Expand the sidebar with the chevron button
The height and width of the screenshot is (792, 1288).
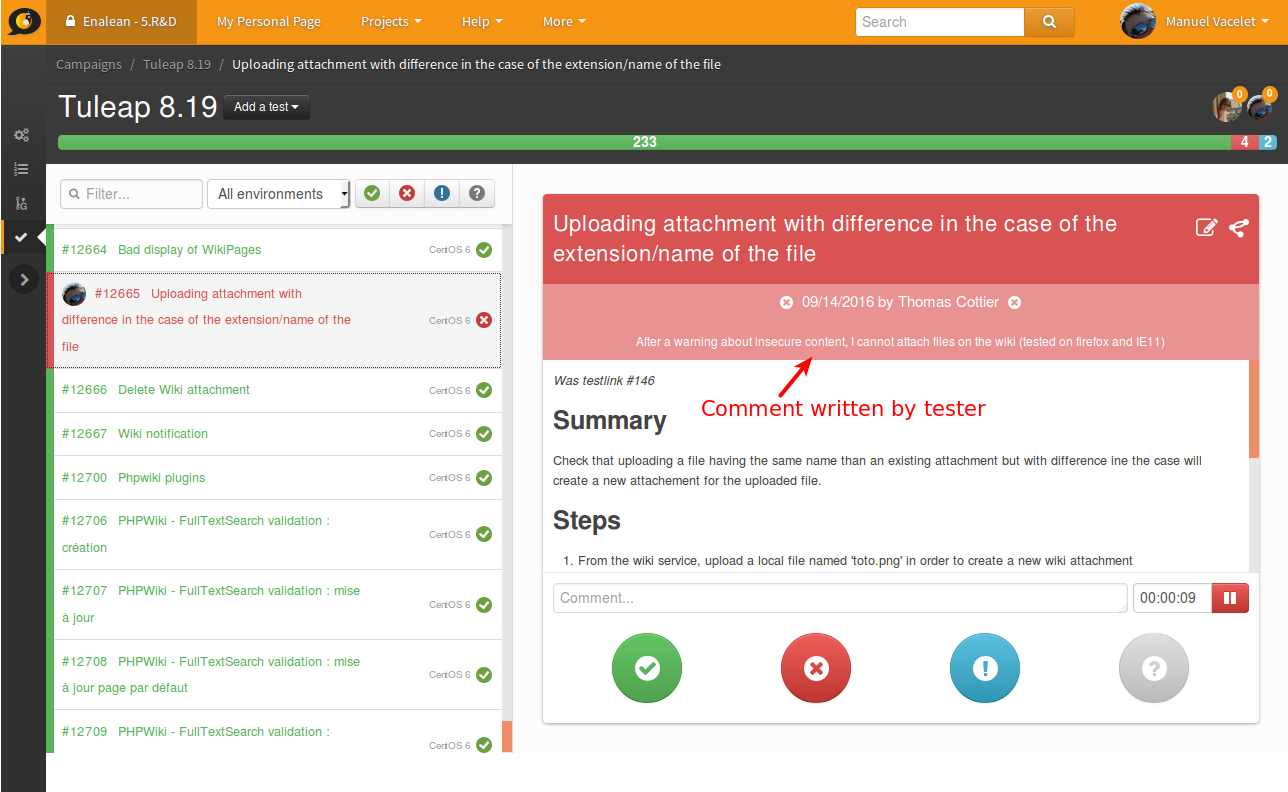(x=24, y=280)
